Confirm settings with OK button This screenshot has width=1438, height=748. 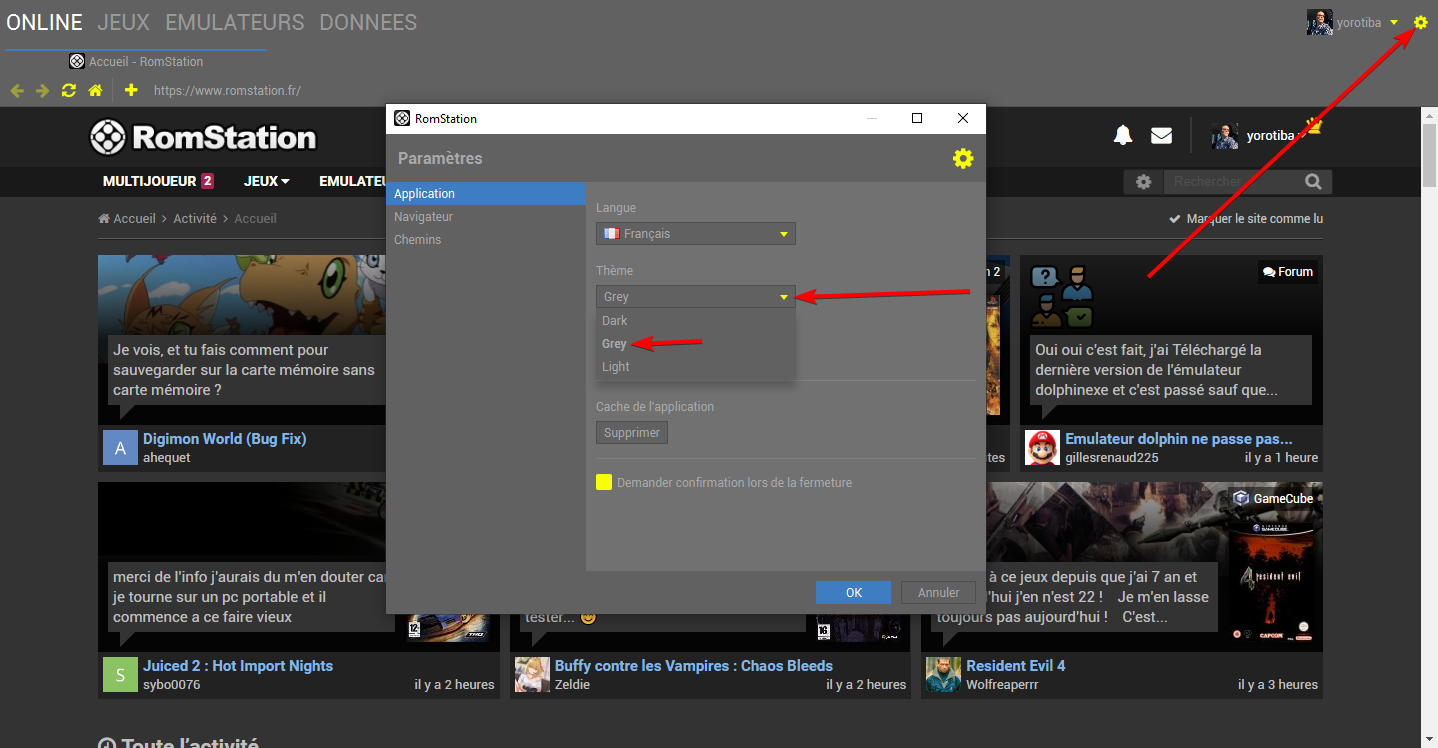pos(853,593)
